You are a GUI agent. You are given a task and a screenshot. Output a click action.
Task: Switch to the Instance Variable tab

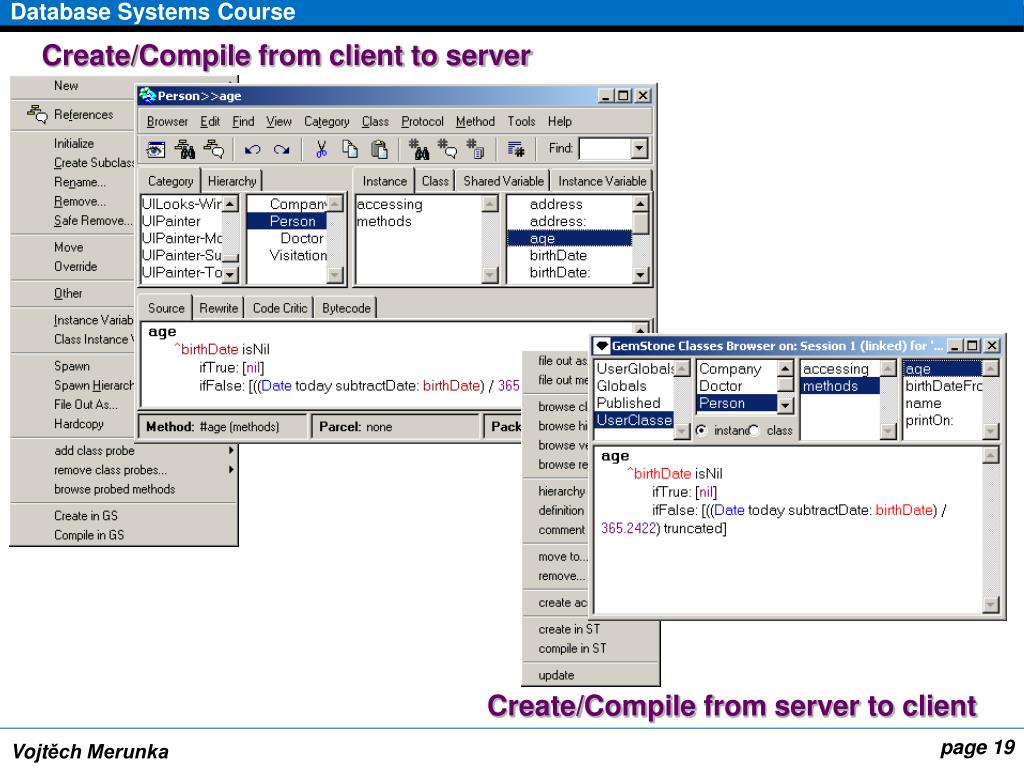point(601,181)
